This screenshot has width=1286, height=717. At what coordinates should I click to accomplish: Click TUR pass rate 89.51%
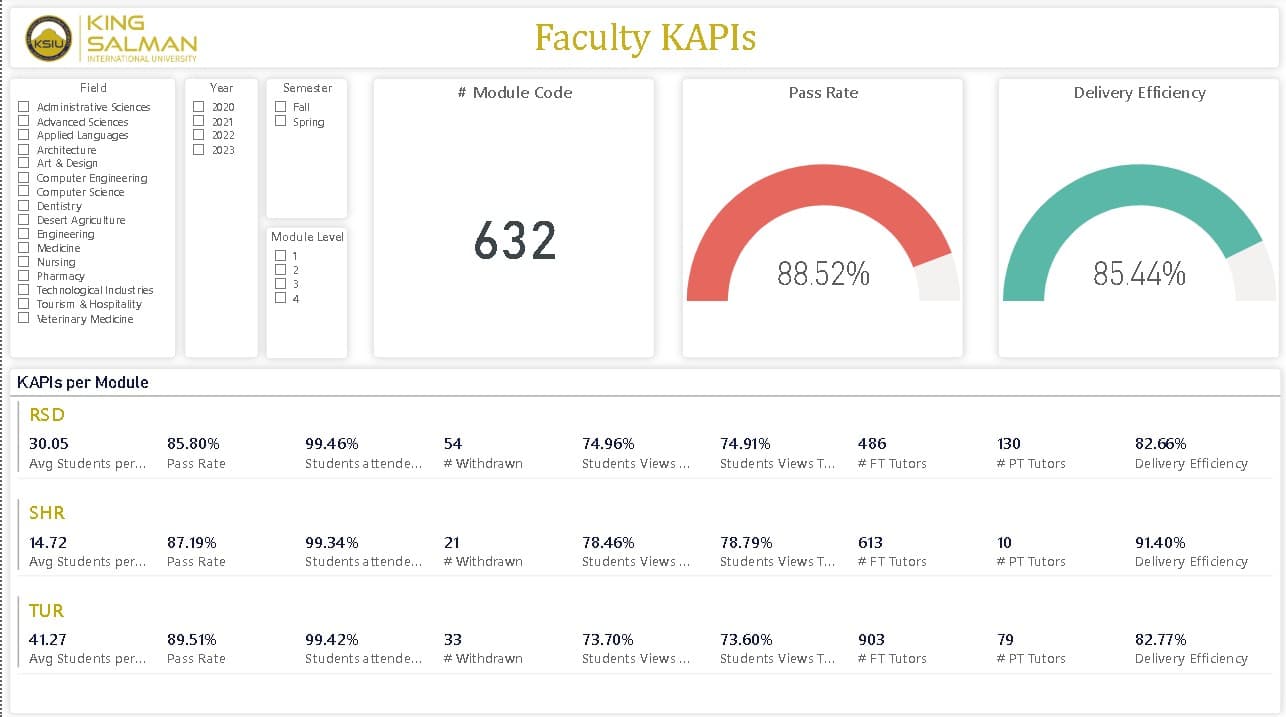[x=192, y=639]
